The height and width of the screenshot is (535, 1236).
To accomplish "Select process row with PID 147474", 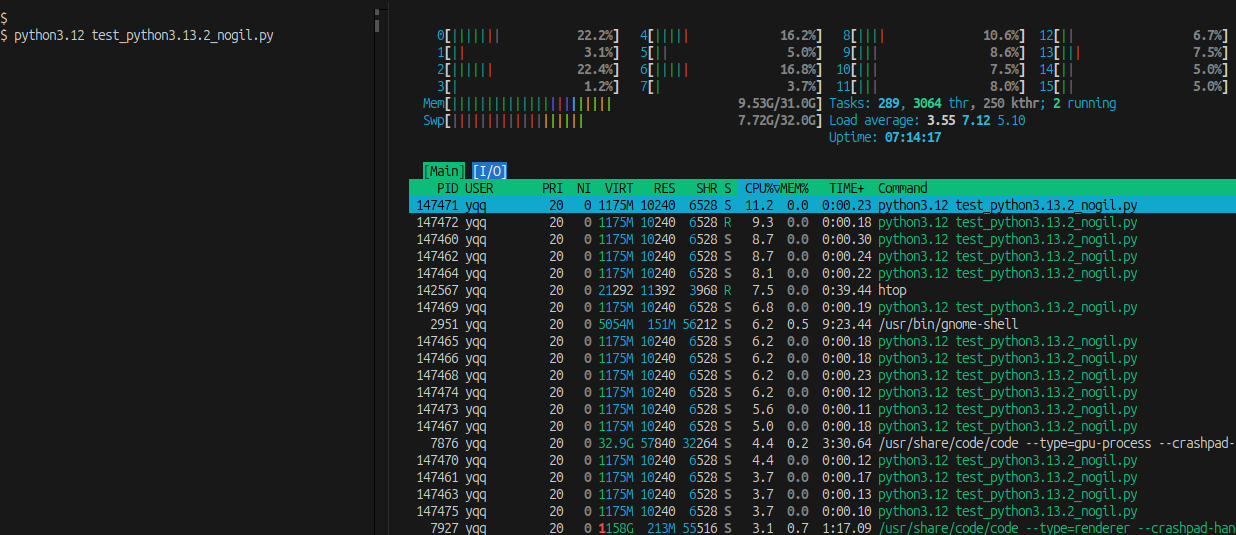I will (x=822, y=392).
